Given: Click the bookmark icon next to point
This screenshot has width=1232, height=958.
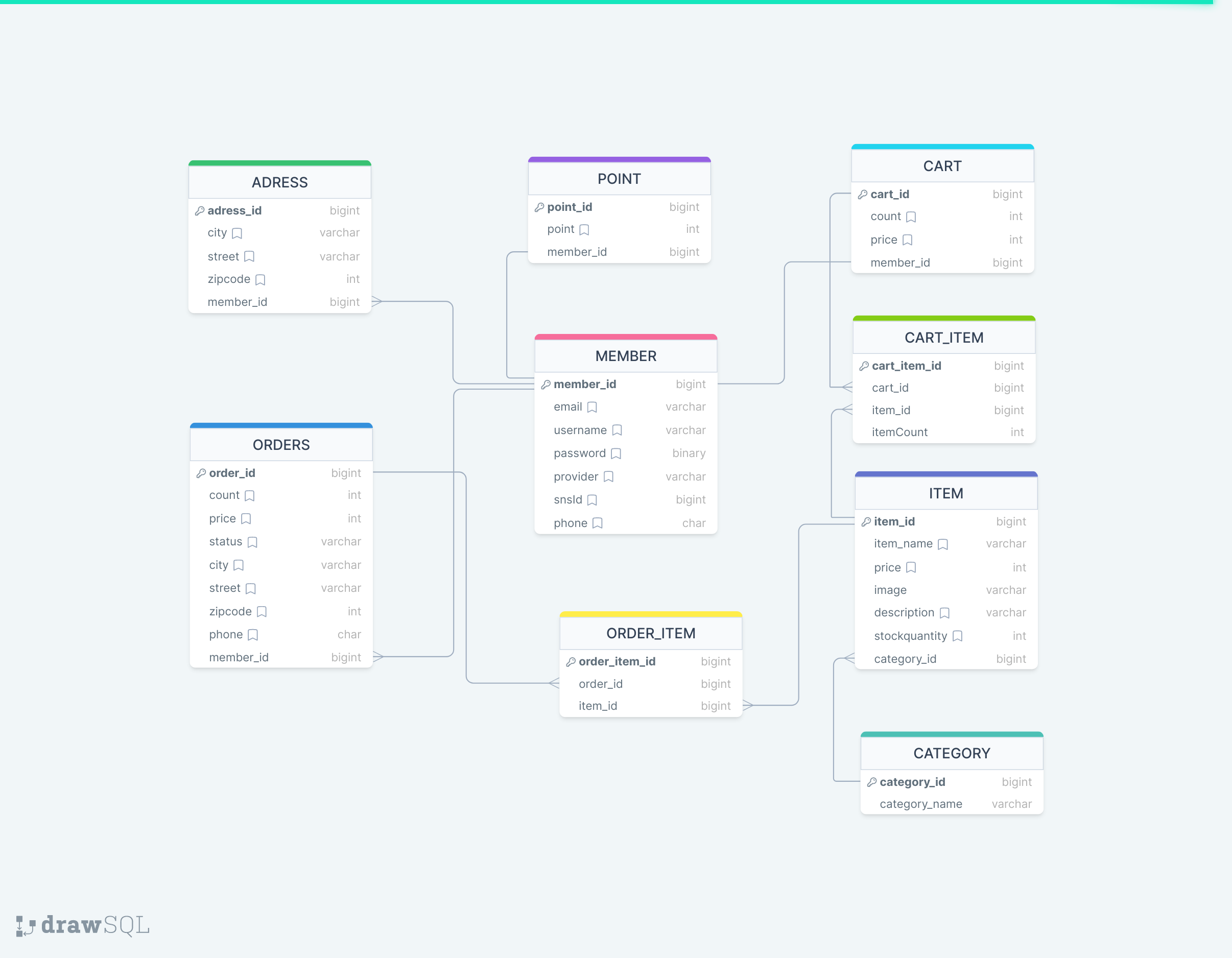Looking at the screenshot, I should tap(584, 229).
